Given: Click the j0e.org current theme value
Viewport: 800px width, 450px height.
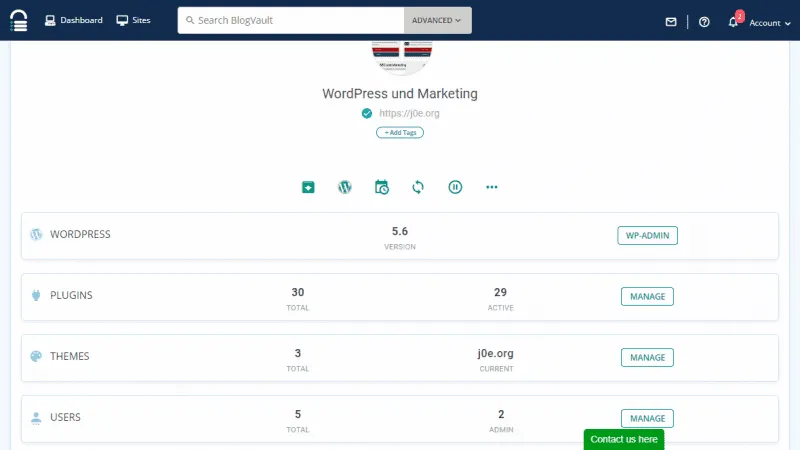Looking at the screenshot, I should pos(496,354).
